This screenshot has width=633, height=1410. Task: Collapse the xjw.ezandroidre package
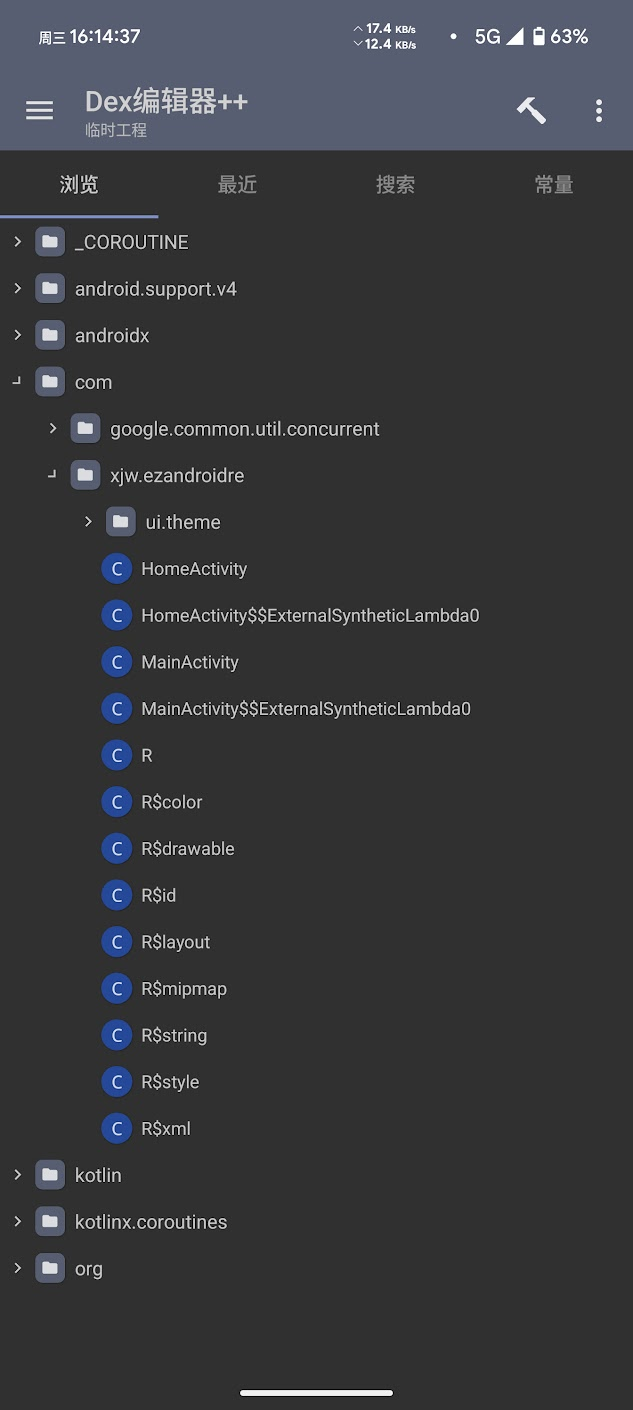pos(53,475)
